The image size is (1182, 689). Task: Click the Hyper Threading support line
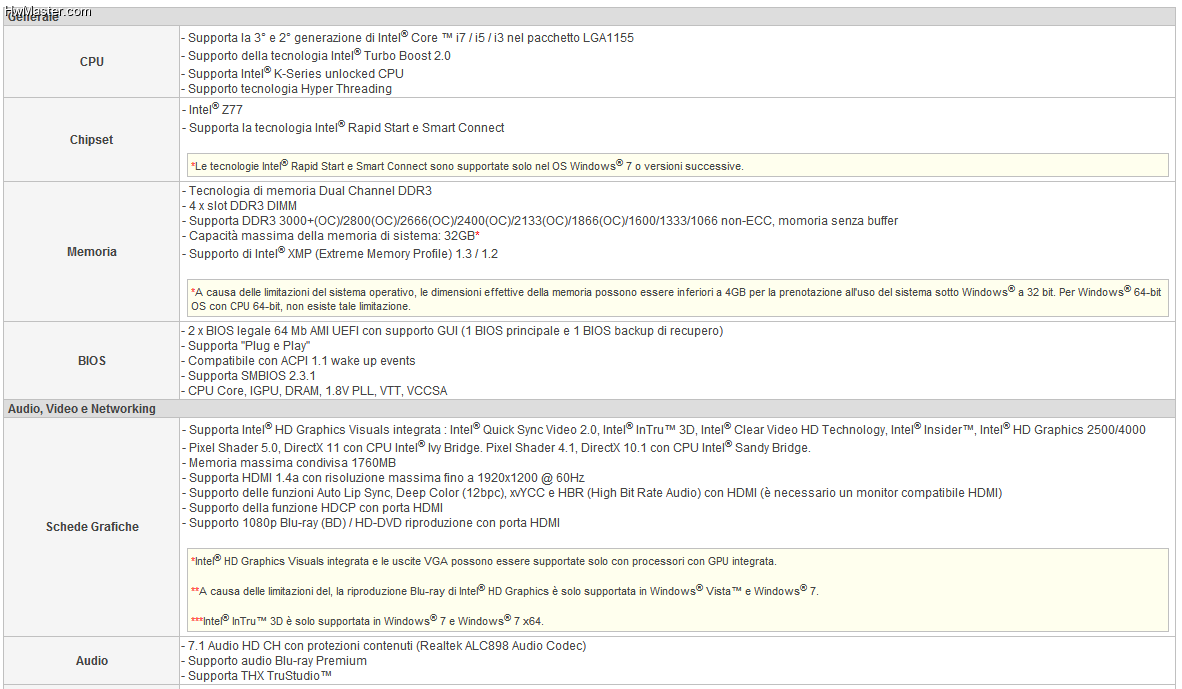[x=286, y=89]
